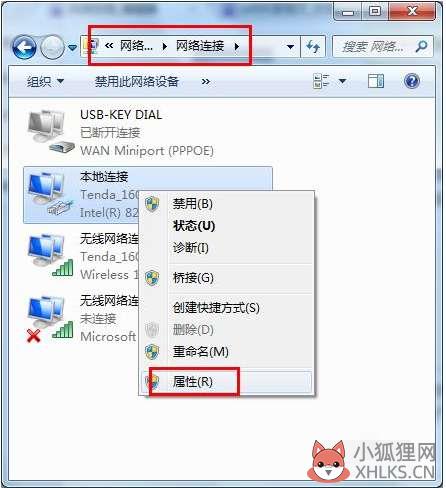Expand the view options dropdown arrow
The width and height of the screenshot is (446, 488).
342,81
